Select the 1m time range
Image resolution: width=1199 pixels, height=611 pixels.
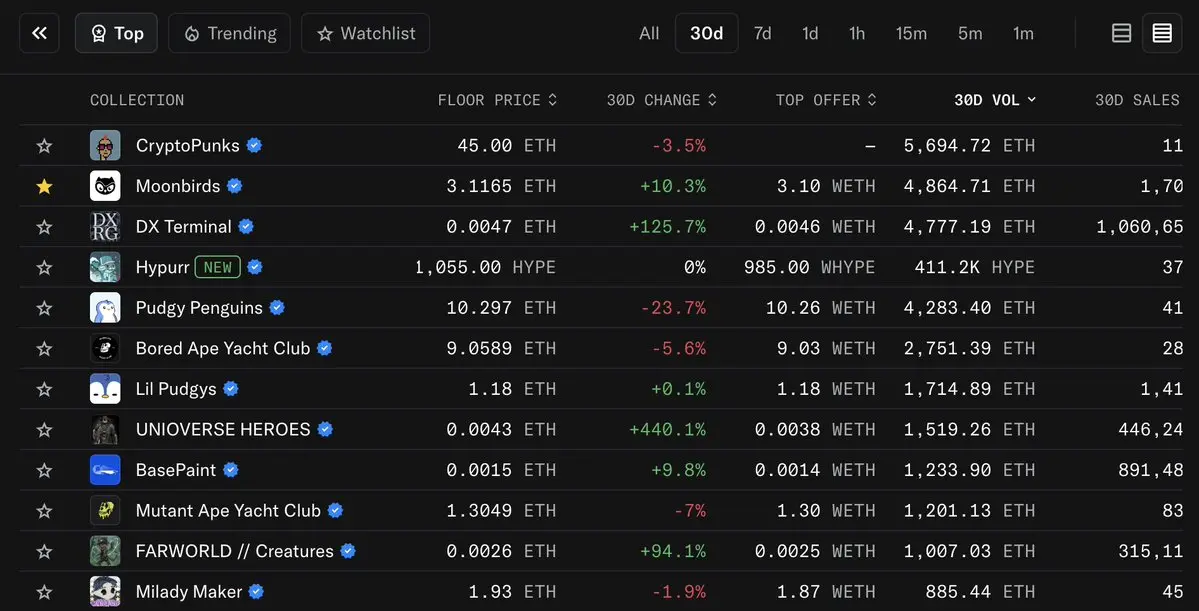coord(1023,33)
